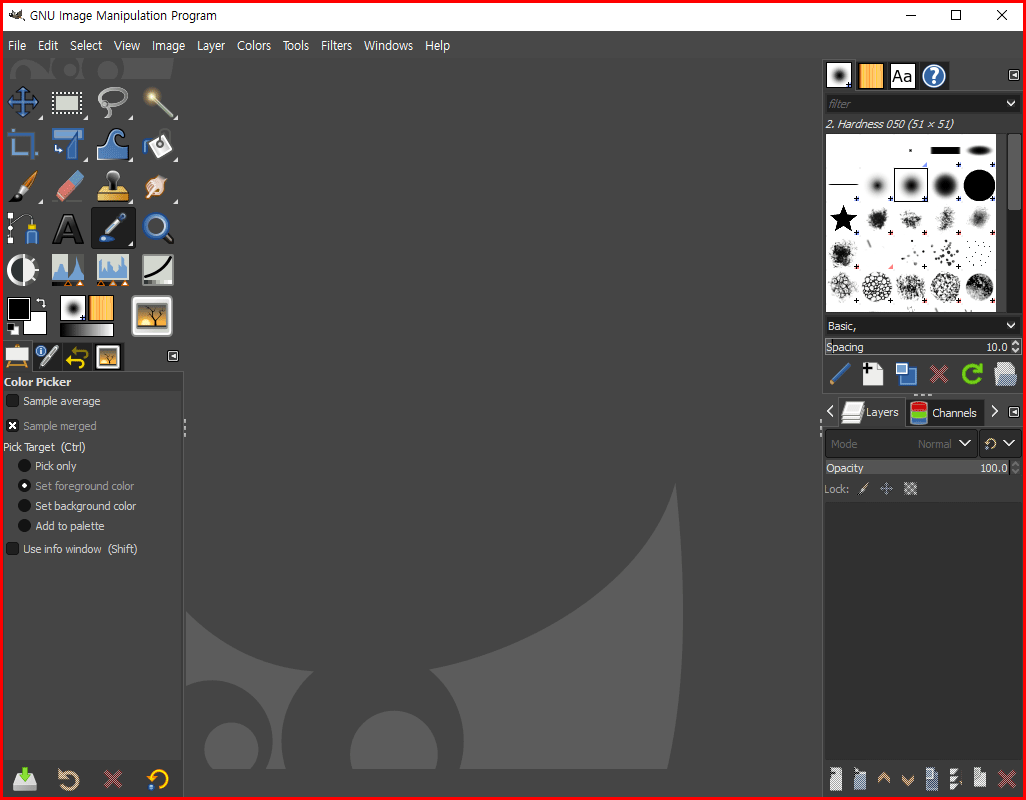Adjust the layer Opacity slider

pos(917,468)
